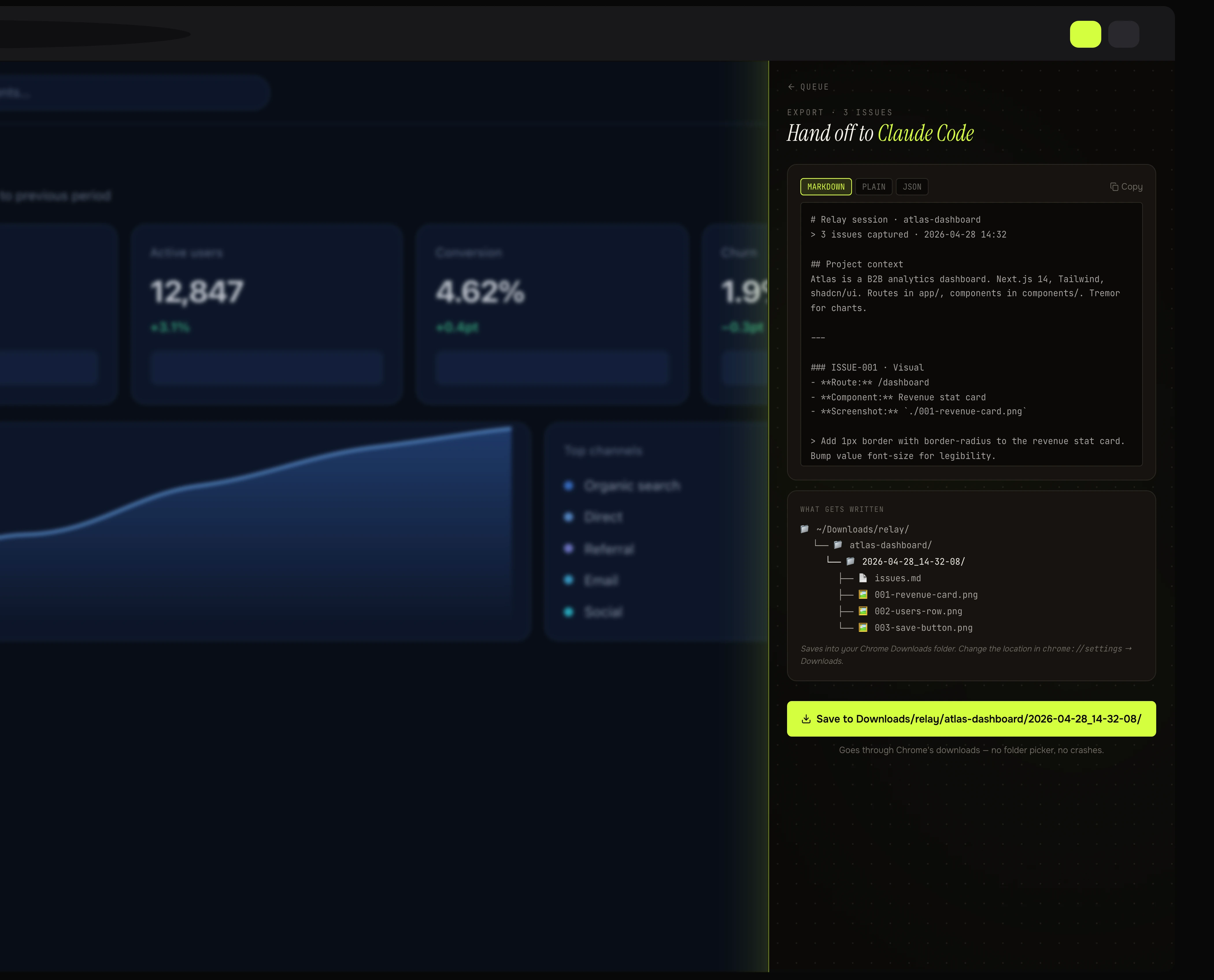The width and height of the screenshot is (1214, 980).
Task: Switch to the JSON format tab
Action: [911, 187]
